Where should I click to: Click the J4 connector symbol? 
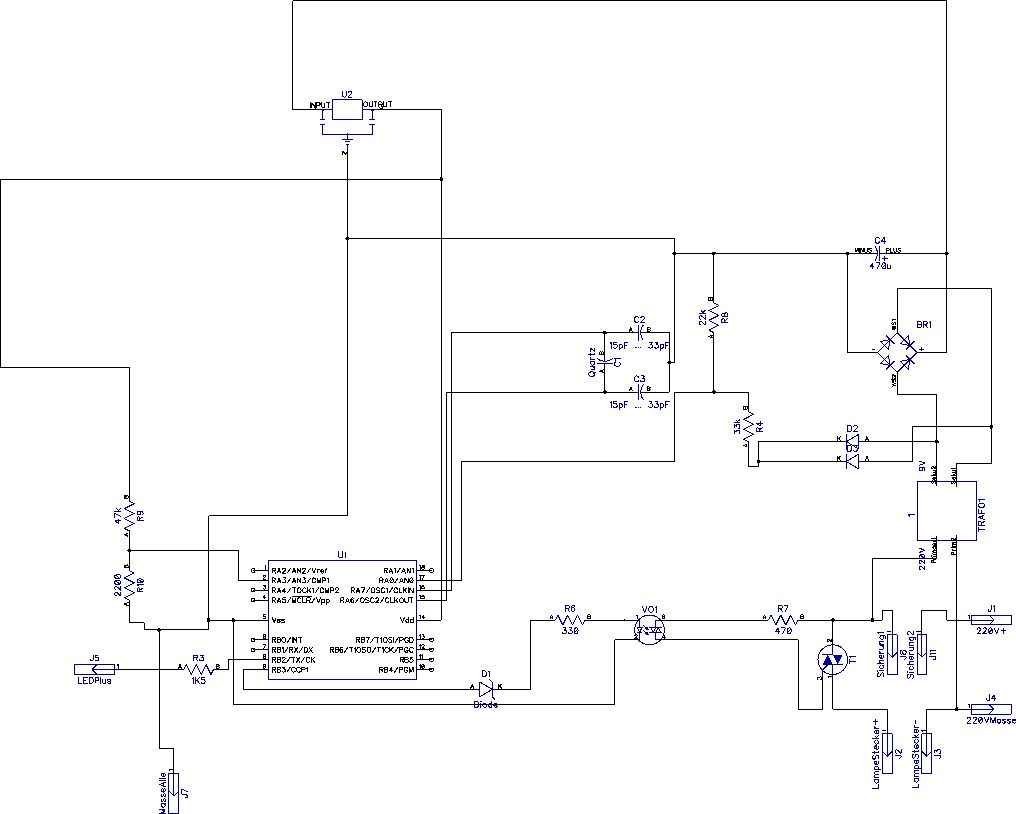pos(990,708)
